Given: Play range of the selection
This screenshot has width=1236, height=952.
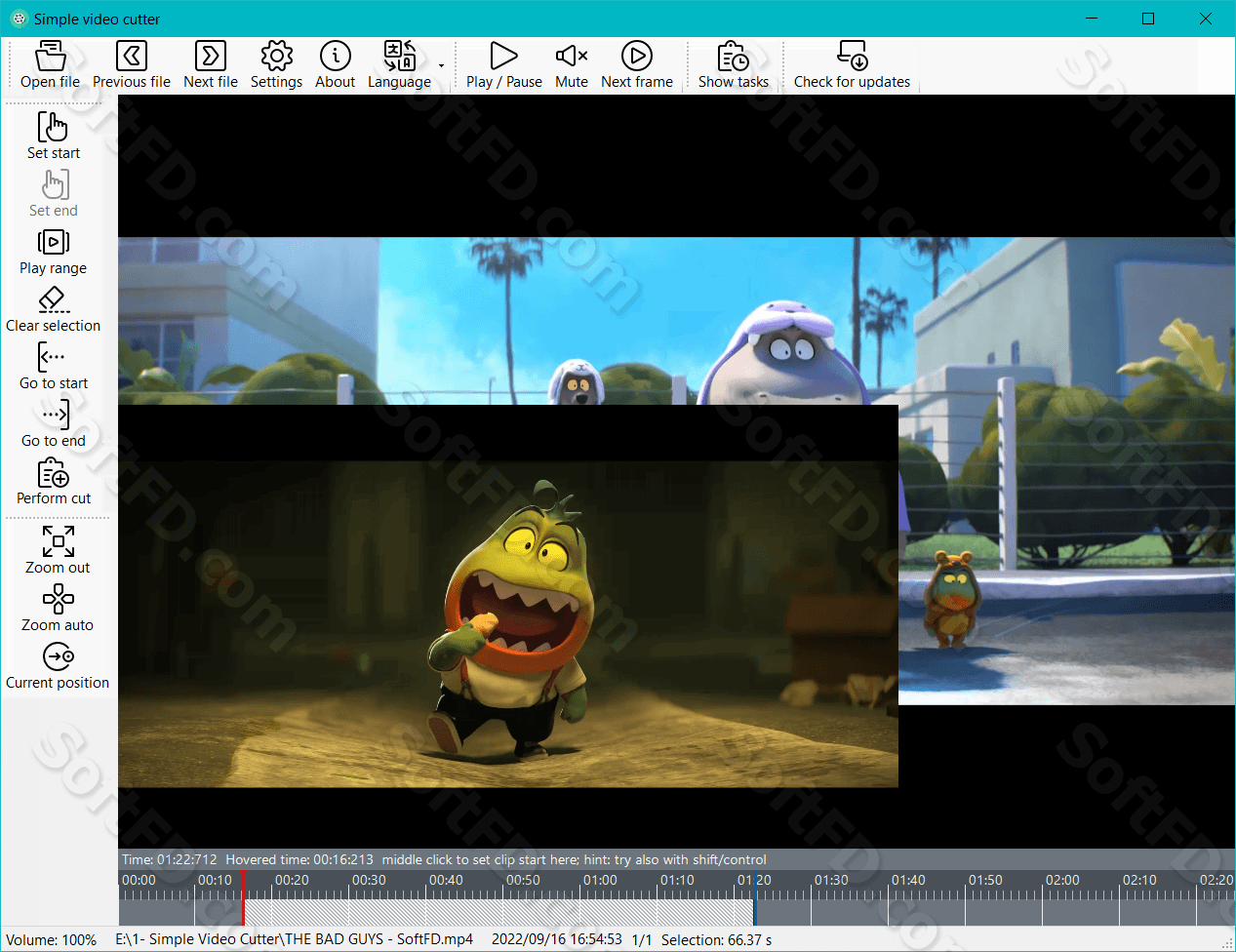Looking at the screenshot, I should point(54,251).
